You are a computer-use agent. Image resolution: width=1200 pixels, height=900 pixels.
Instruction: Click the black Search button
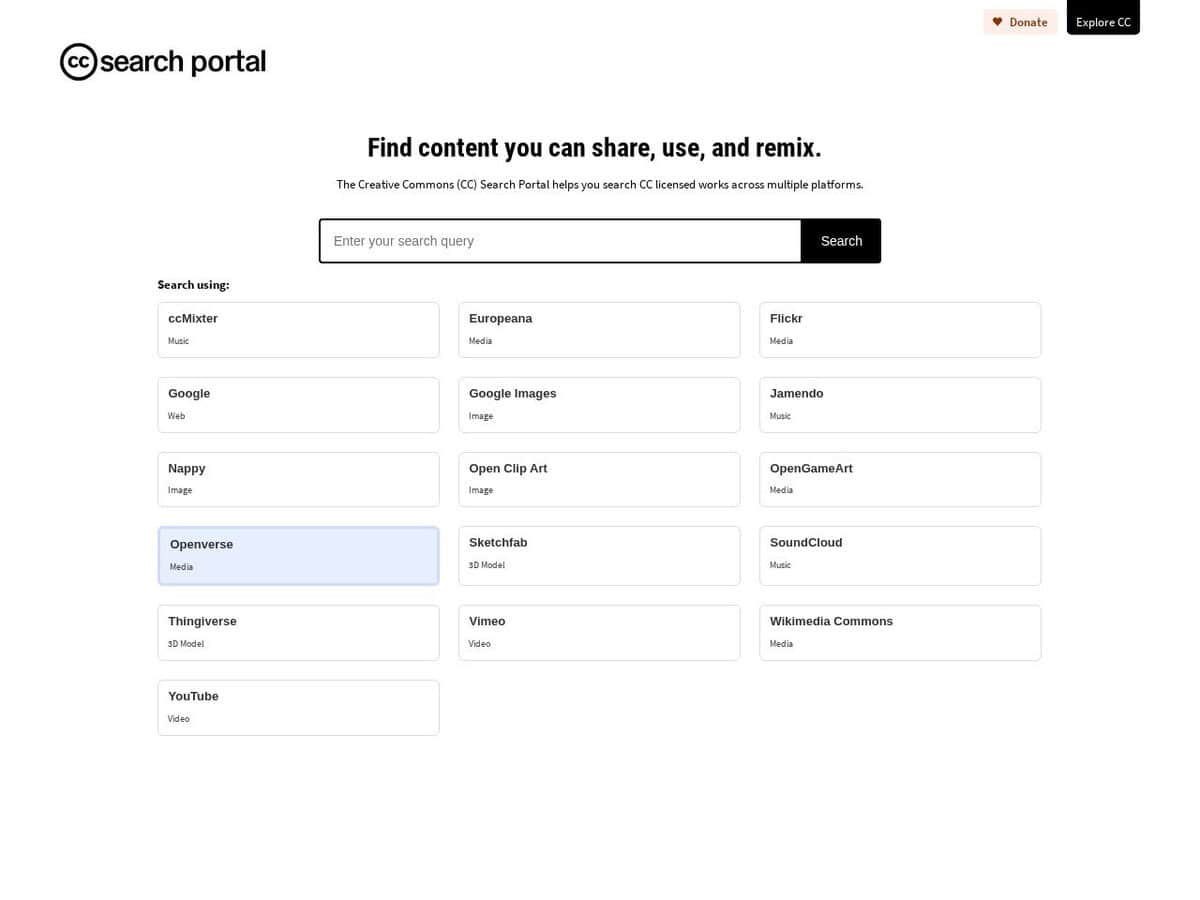pyautogui.click(x=841, y=241)
